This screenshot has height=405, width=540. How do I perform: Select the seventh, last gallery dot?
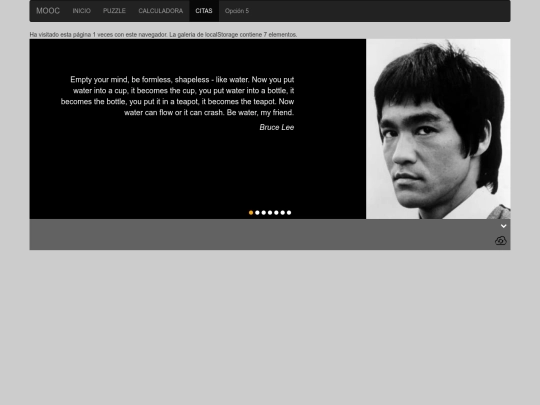[289, 212]
